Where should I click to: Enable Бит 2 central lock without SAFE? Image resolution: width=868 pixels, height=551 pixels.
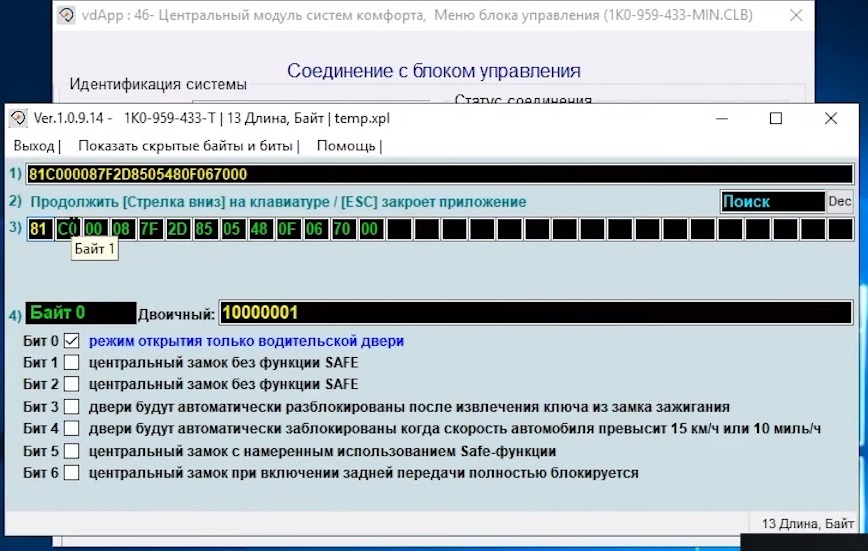pos(71,384)
